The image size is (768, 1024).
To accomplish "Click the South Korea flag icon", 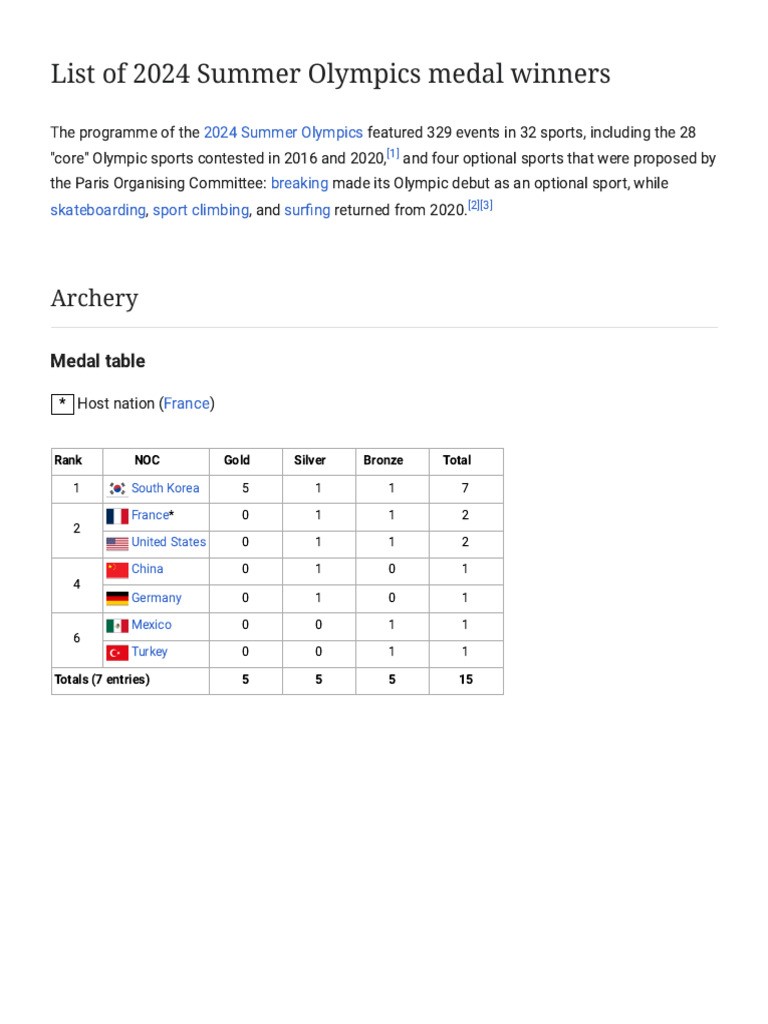I will [x=117, y=489].
